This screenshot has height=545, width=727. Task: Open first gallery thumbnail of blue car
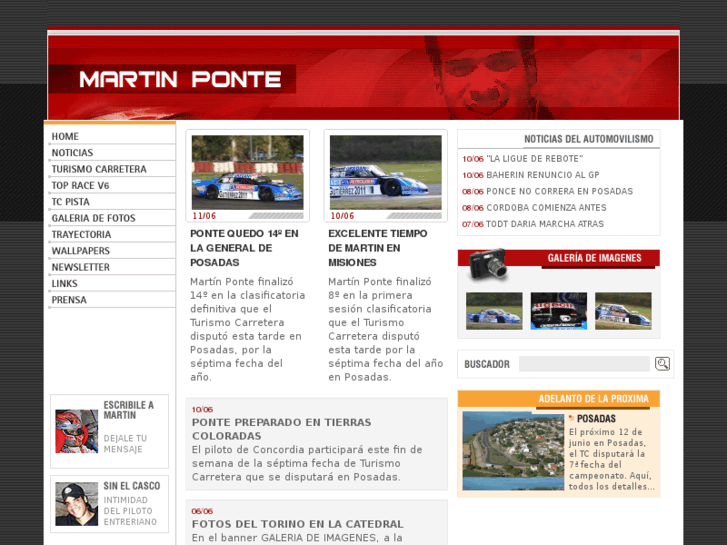tap(494, 311)
